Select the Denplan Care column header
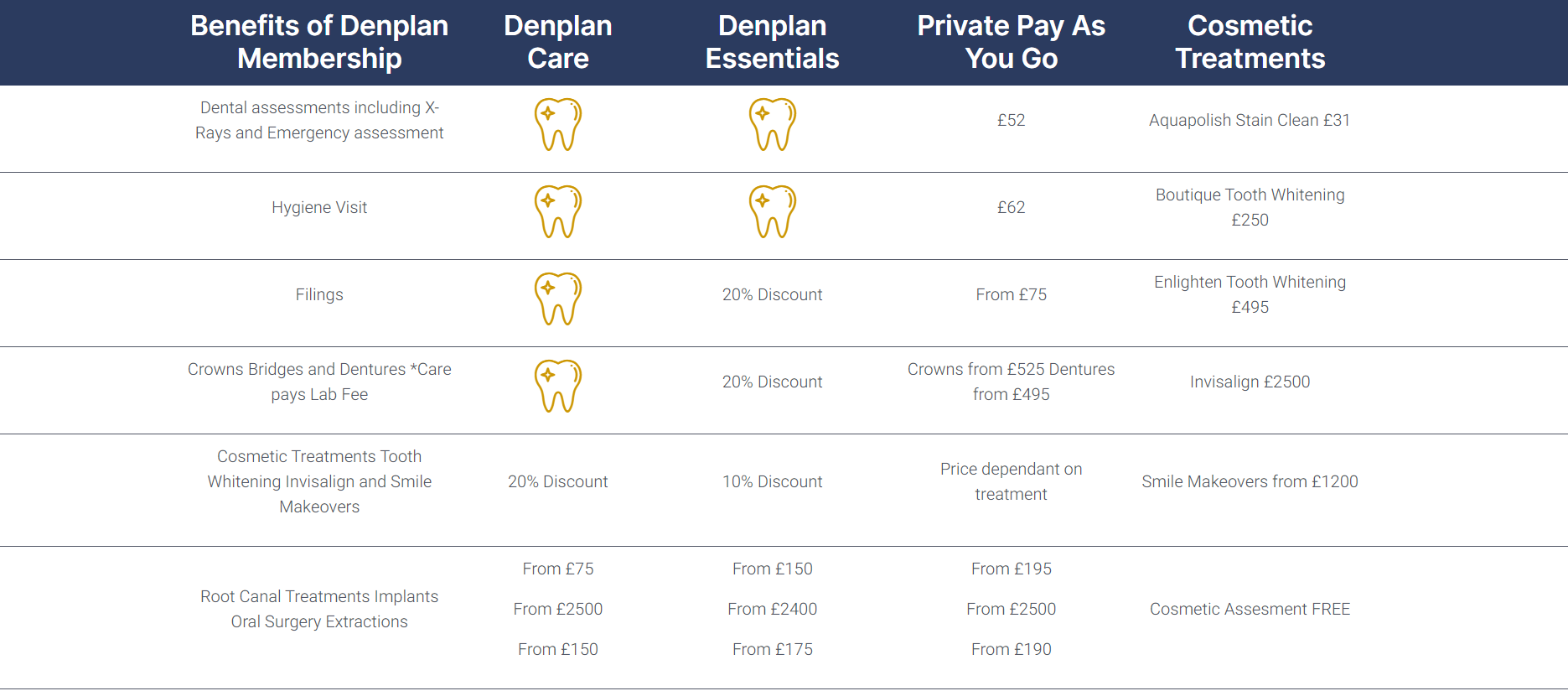 [558, 42]
